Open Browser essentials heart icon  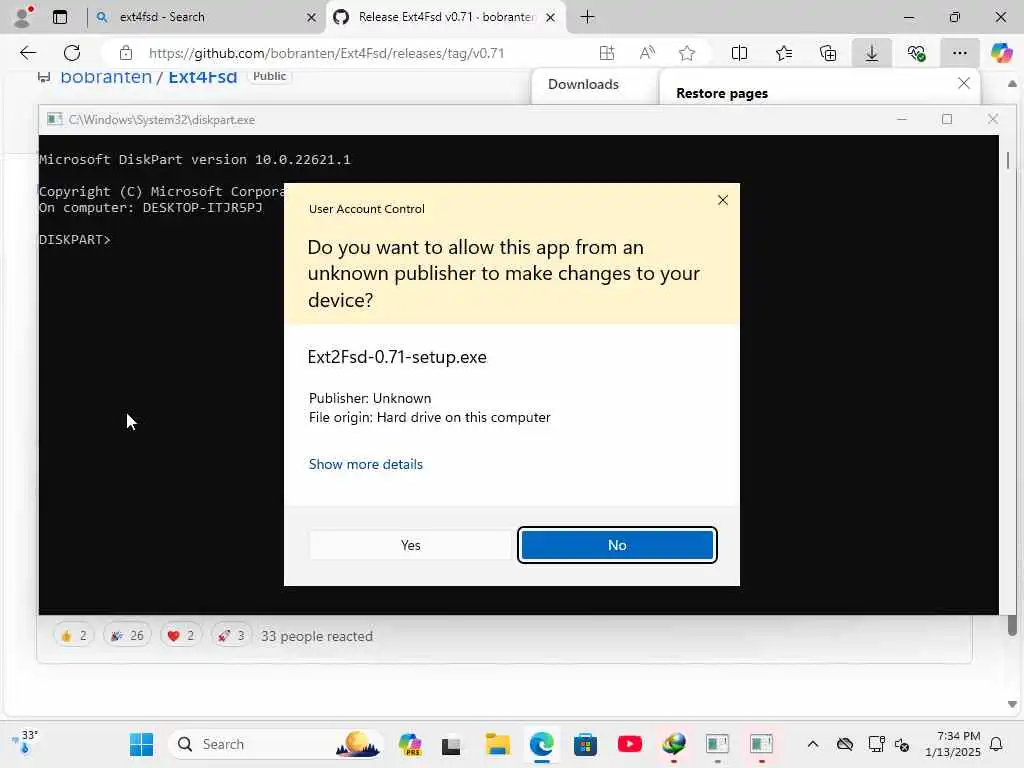click(x=916, y=53)
